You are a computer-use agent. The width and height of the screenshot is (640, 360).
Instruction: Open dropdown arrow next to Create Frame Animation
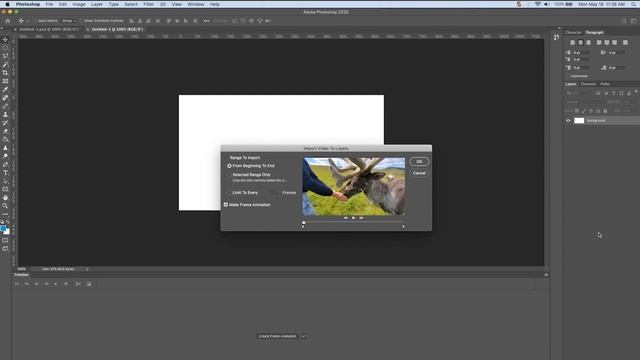[303, 336]
